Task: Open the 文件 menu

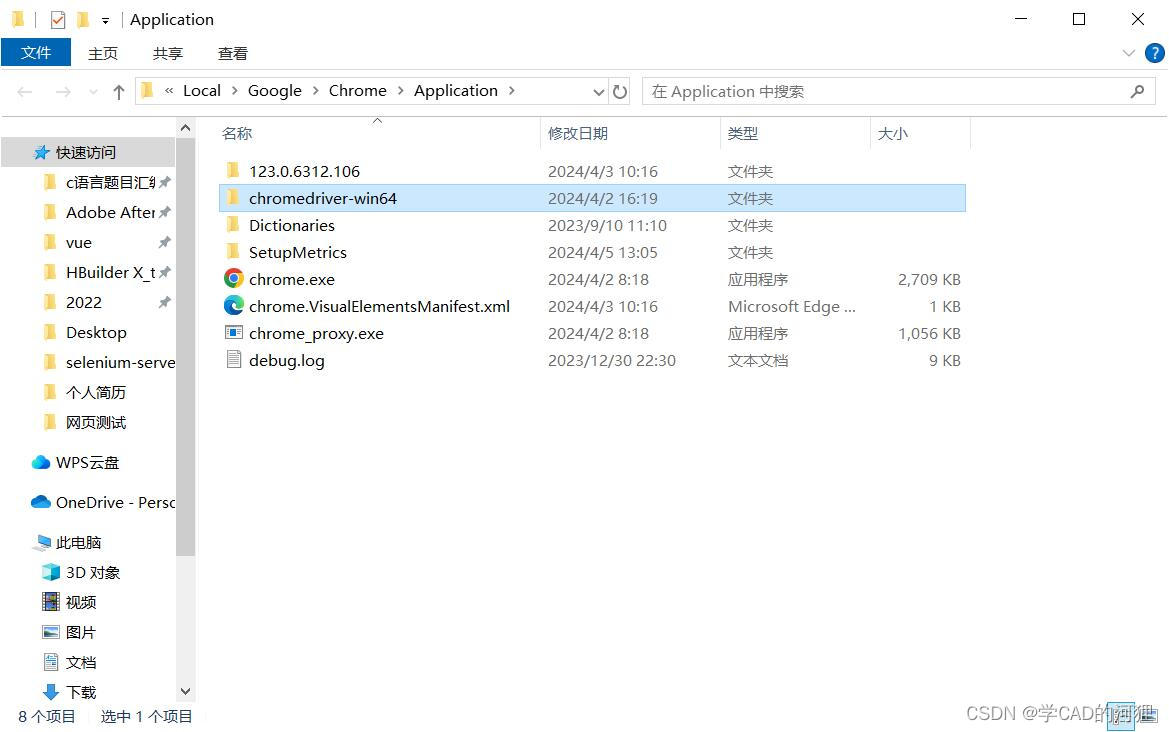Action: click(36, 52)
